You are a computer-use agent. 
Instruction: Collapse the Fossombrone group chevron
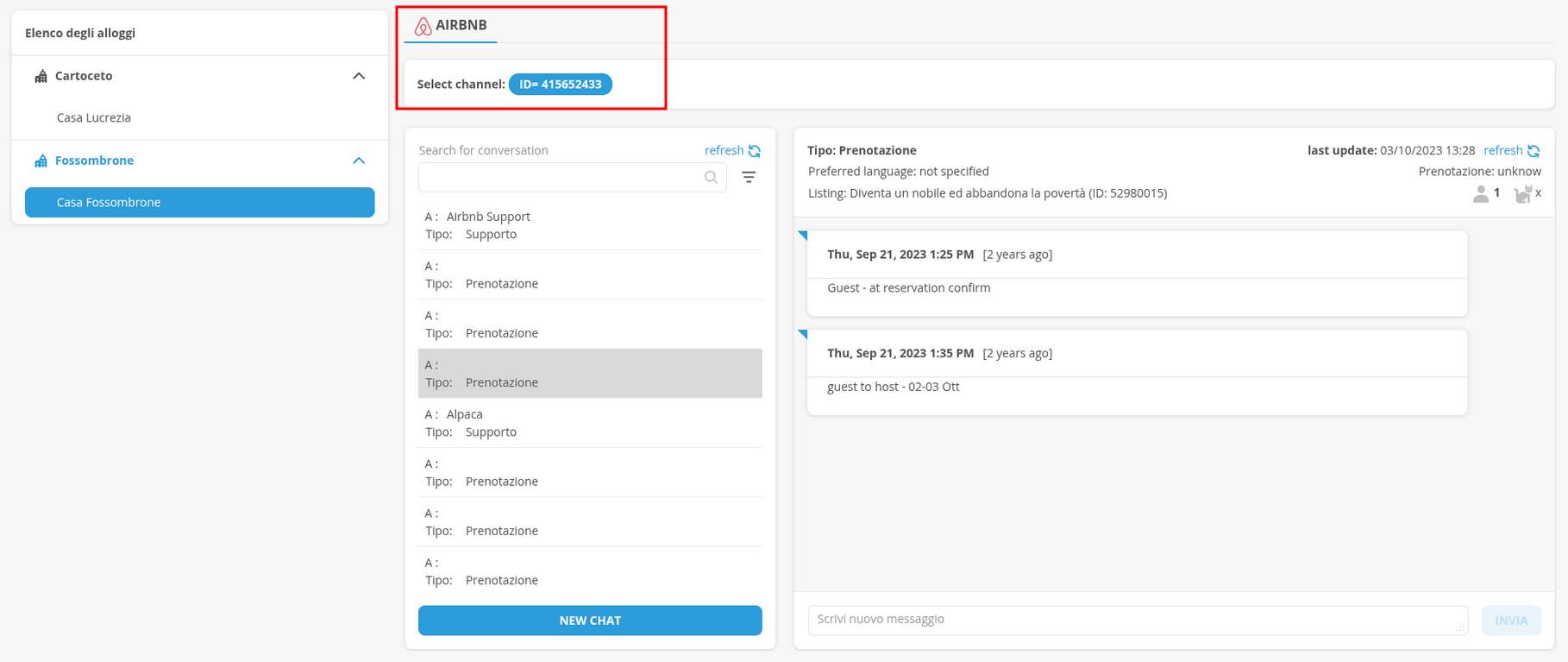(x=359, y=161)
